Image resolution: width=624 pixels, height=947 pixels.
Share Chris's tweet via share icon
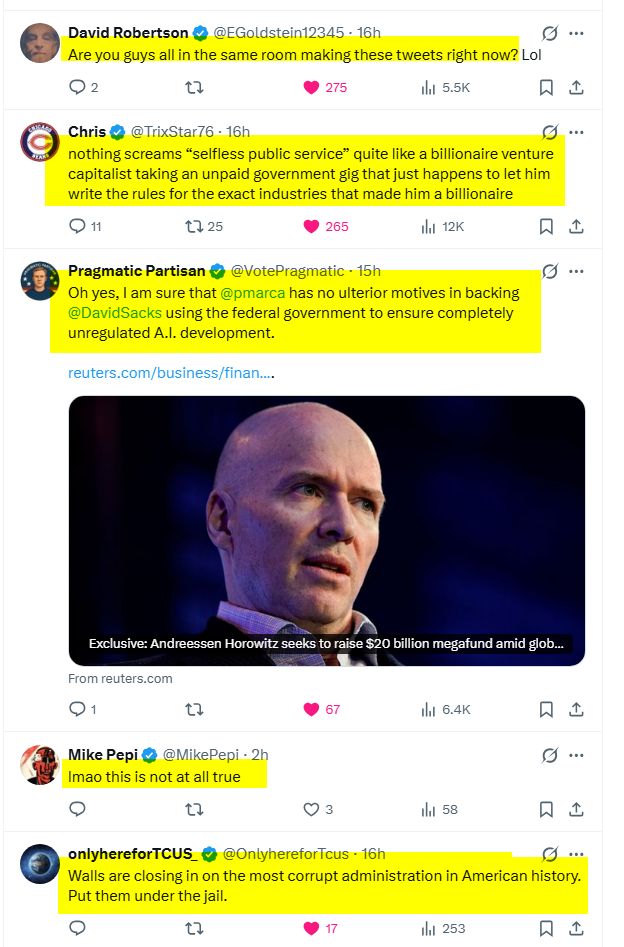click(x=576, y=226)
